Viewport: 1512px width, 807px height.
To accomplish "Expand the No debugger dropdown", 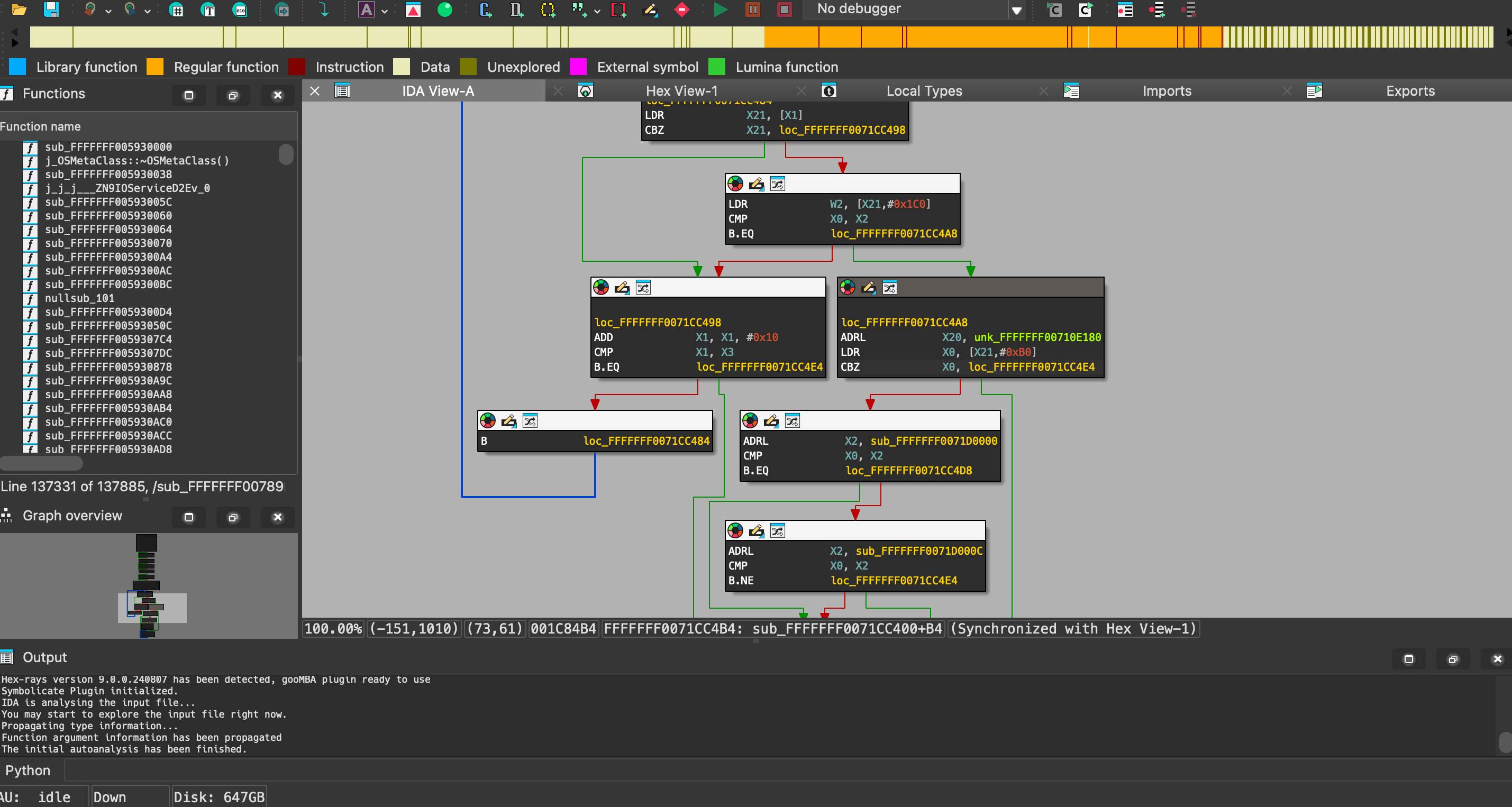I will pos(1016,11).
